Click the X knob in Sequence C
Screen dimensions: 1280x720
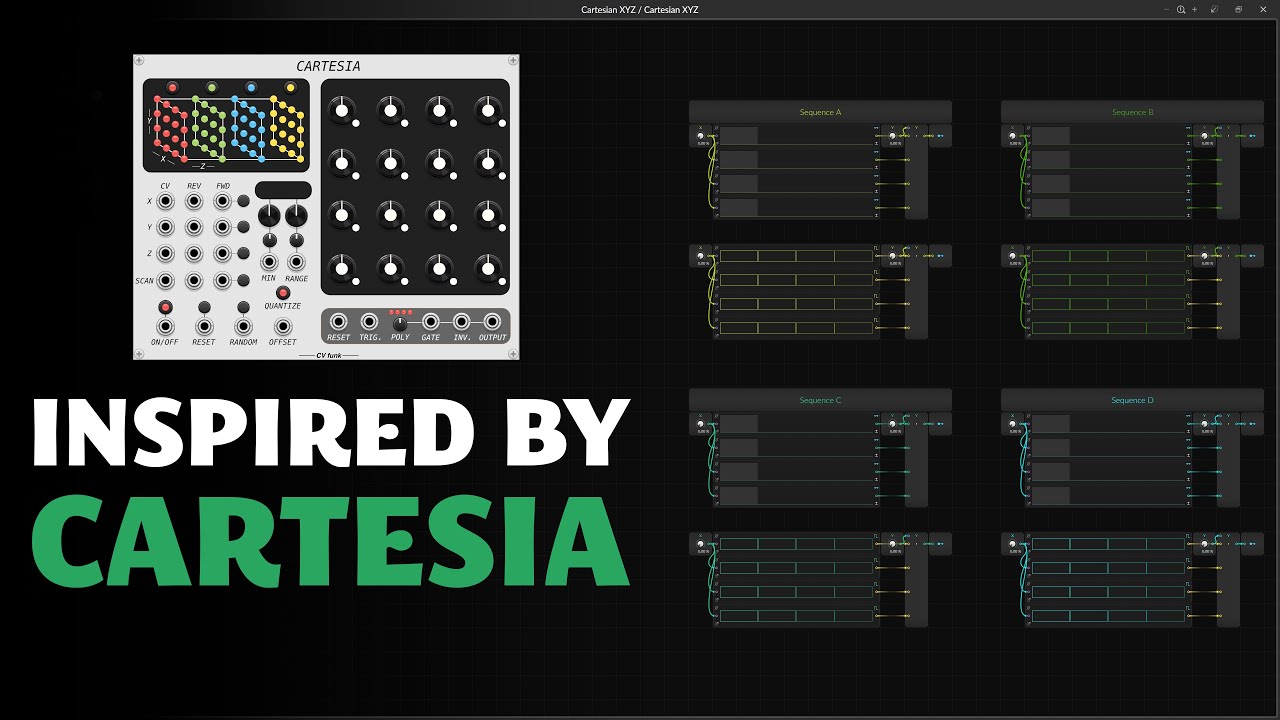click(x=702, y=424)
